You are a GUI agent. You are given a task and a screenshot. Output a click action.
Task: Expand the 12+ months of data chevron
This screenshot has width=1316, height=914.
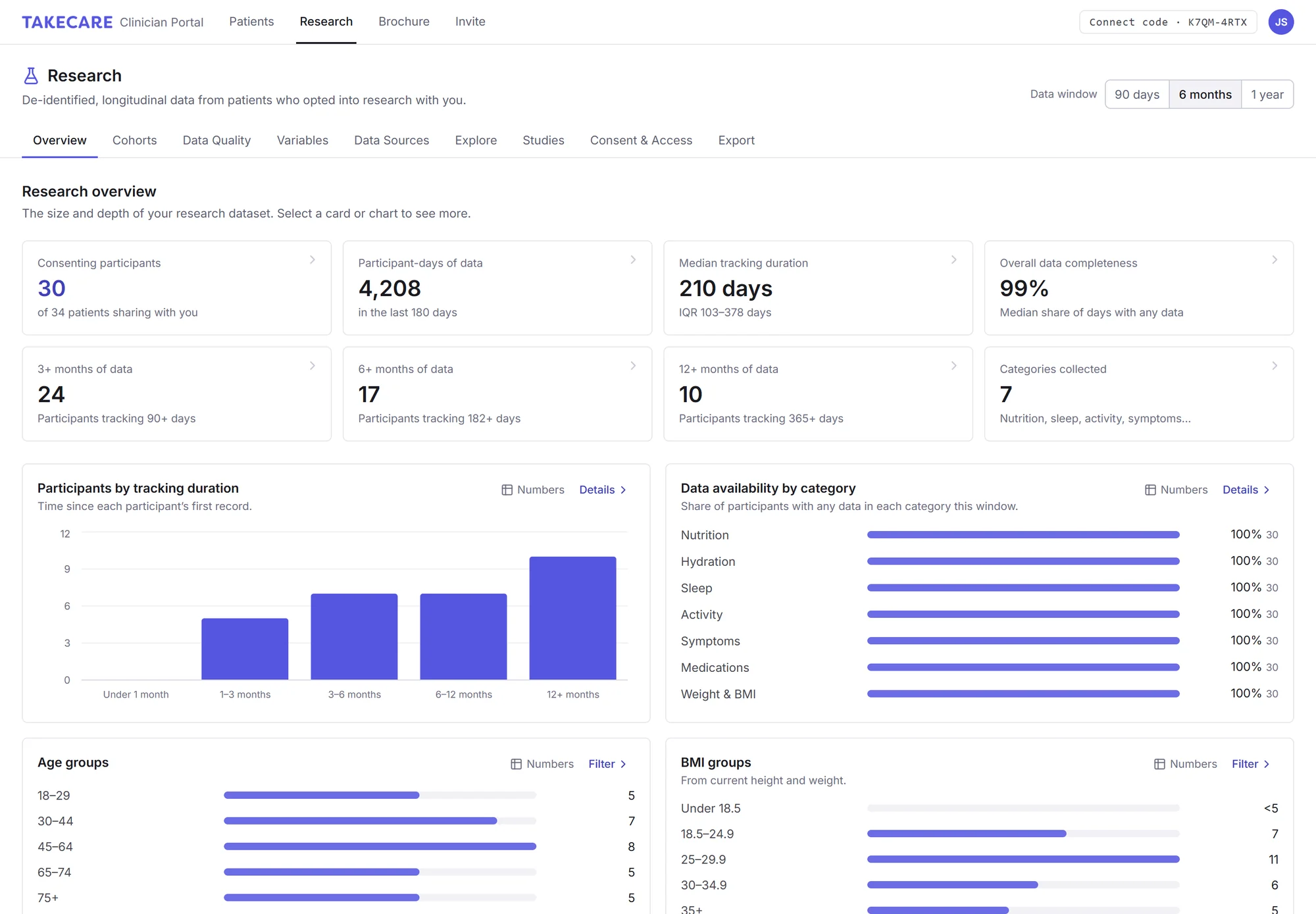953,366
